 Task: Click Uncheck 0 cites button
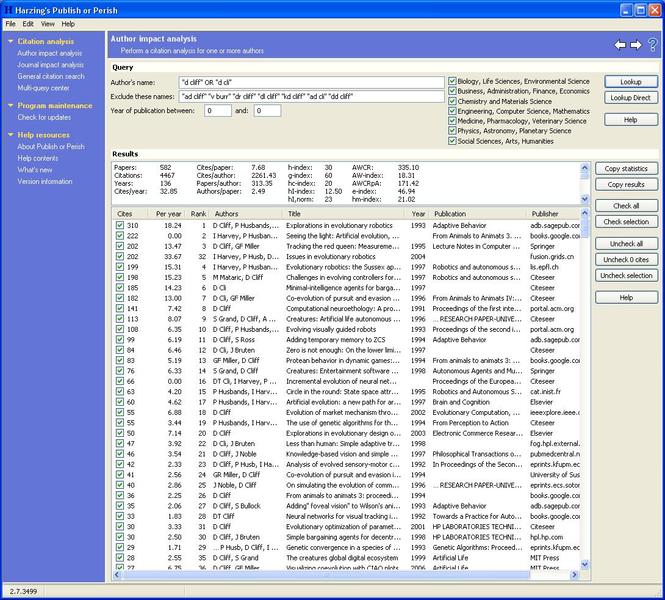(x=626, y=259)
